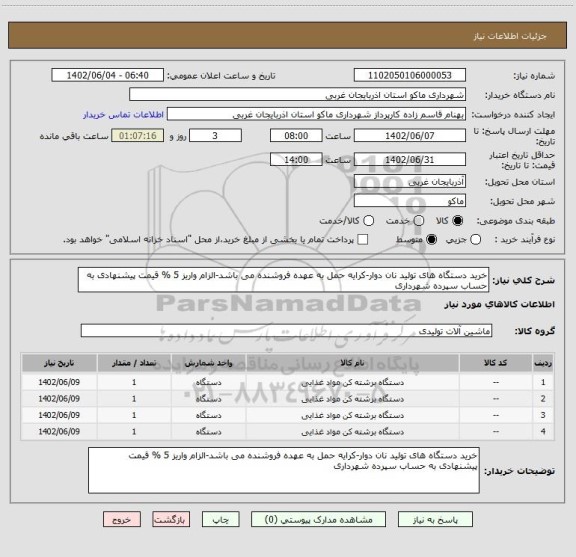Select row 1 item name دستگاه برشته کن
576x557 pixels.
pos(353,382)
